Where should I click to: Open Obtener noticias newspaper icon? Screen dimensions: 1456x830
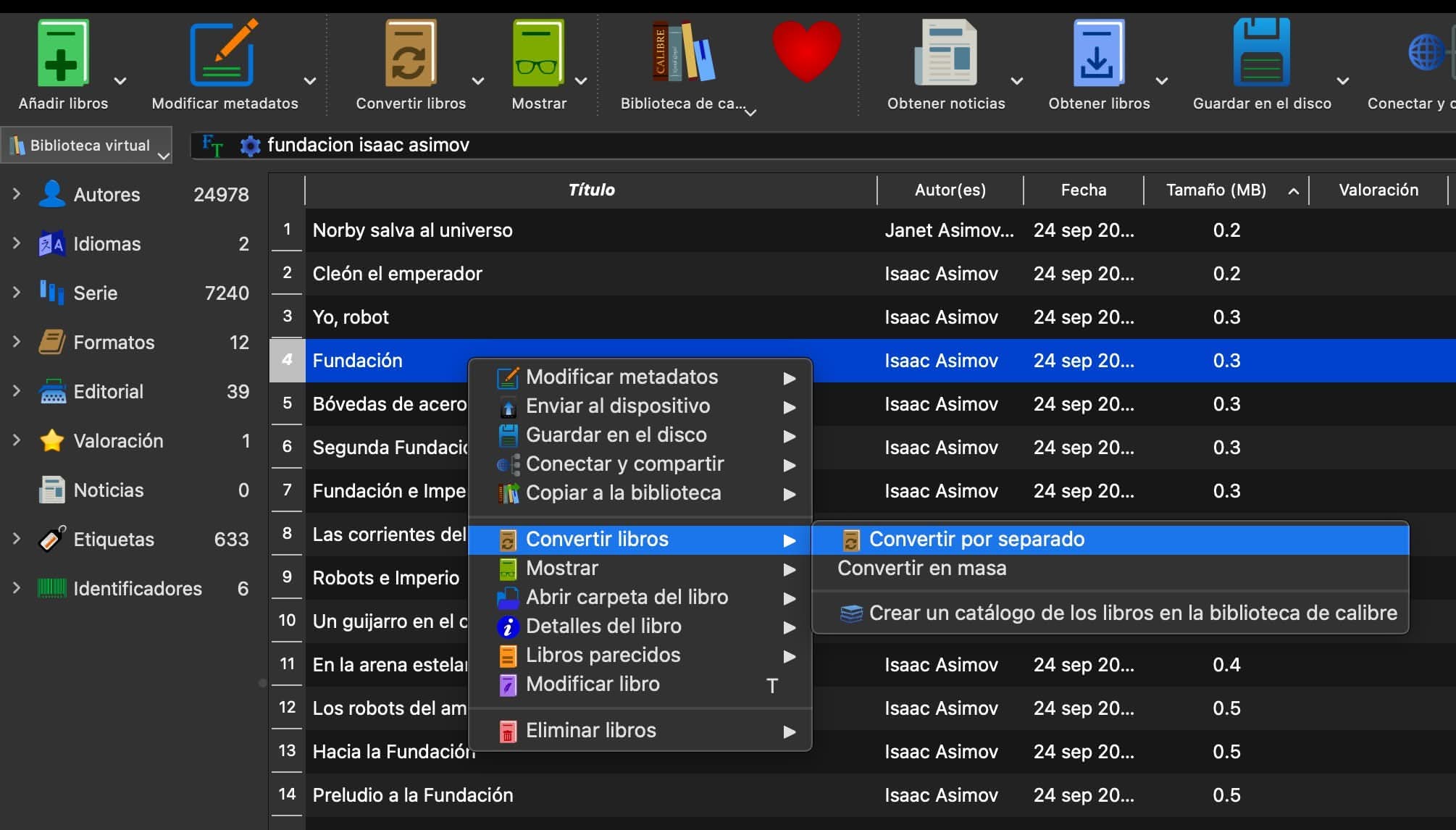[x=945, y=54]
